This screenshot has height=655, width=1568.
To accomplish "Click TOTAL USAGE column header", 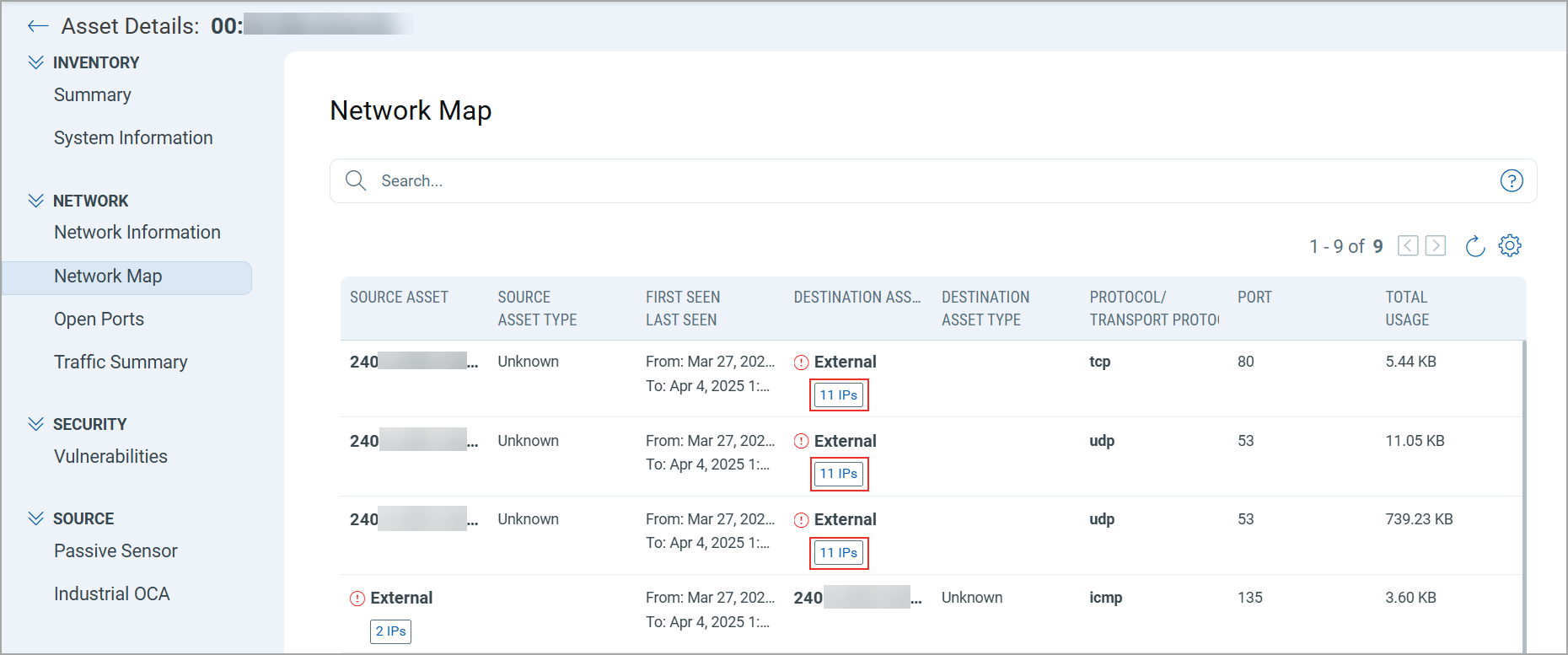I will 1407,309.
